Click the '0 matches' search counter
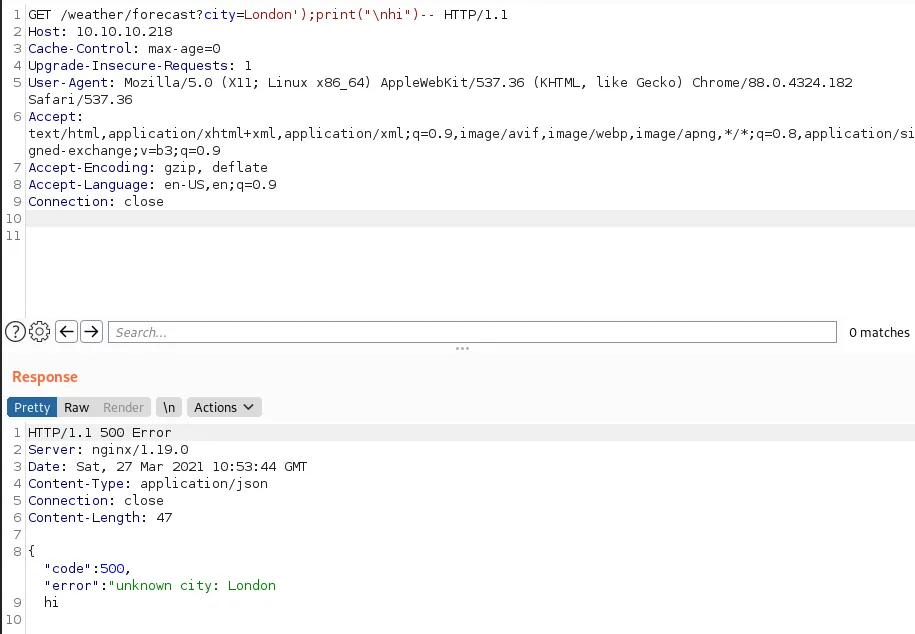This screenshot has width=915, height=634. point(879,332)
